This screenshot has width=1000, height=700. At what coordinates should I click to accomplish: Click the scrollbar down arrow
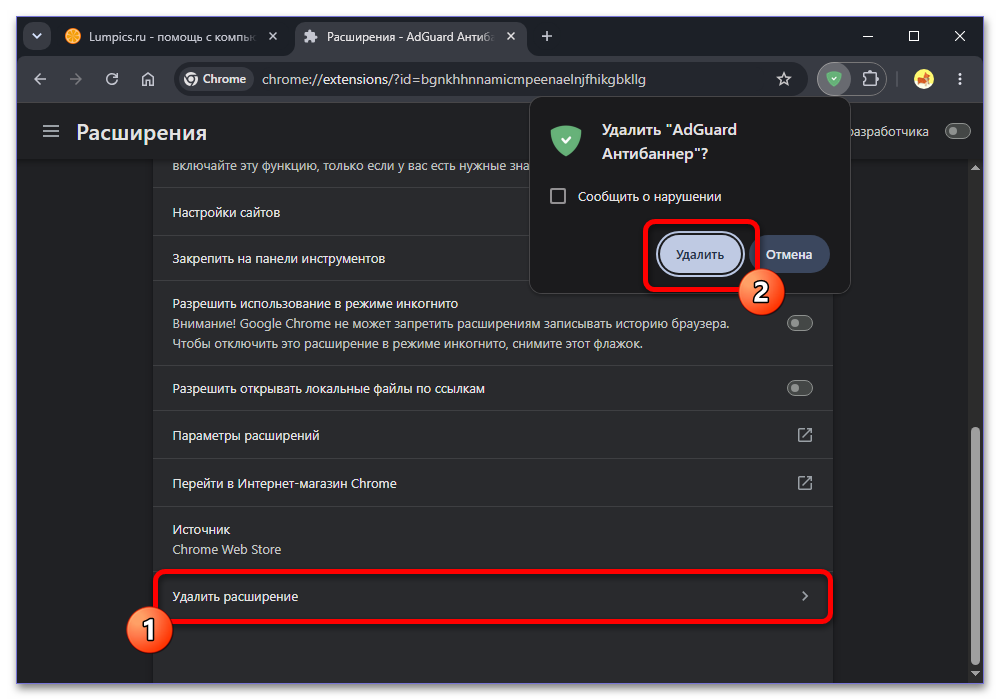(975, 673)
